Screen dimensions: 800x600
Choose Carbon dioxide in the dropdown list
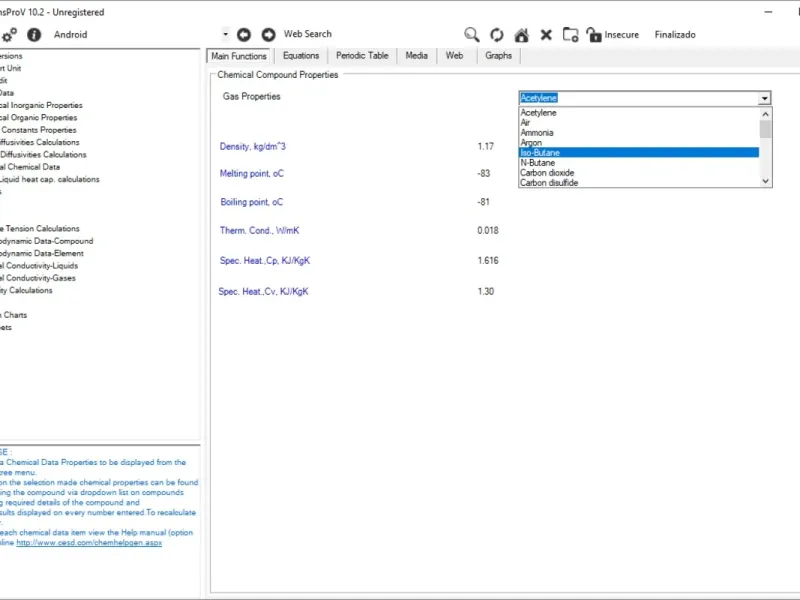point(547,173)
